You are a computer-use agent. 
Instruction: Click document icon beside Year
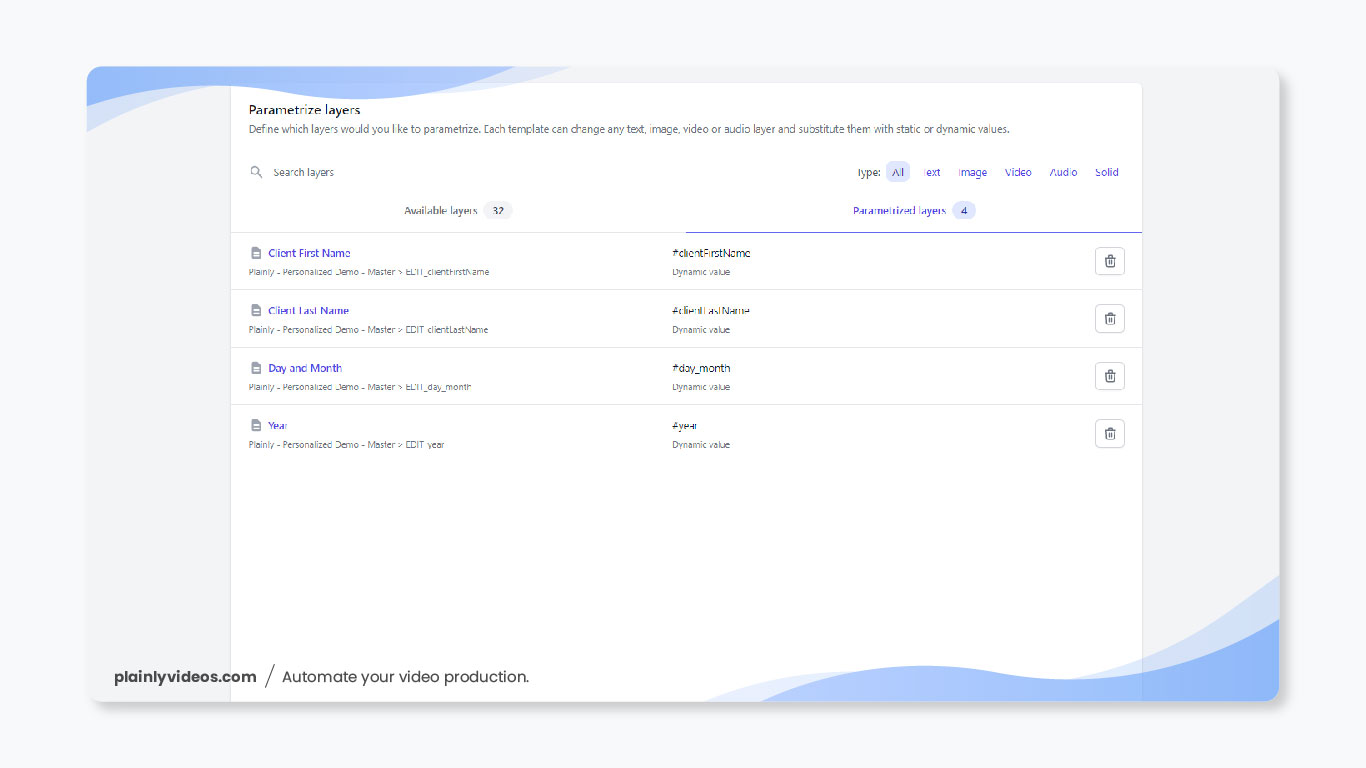[256, 426]
